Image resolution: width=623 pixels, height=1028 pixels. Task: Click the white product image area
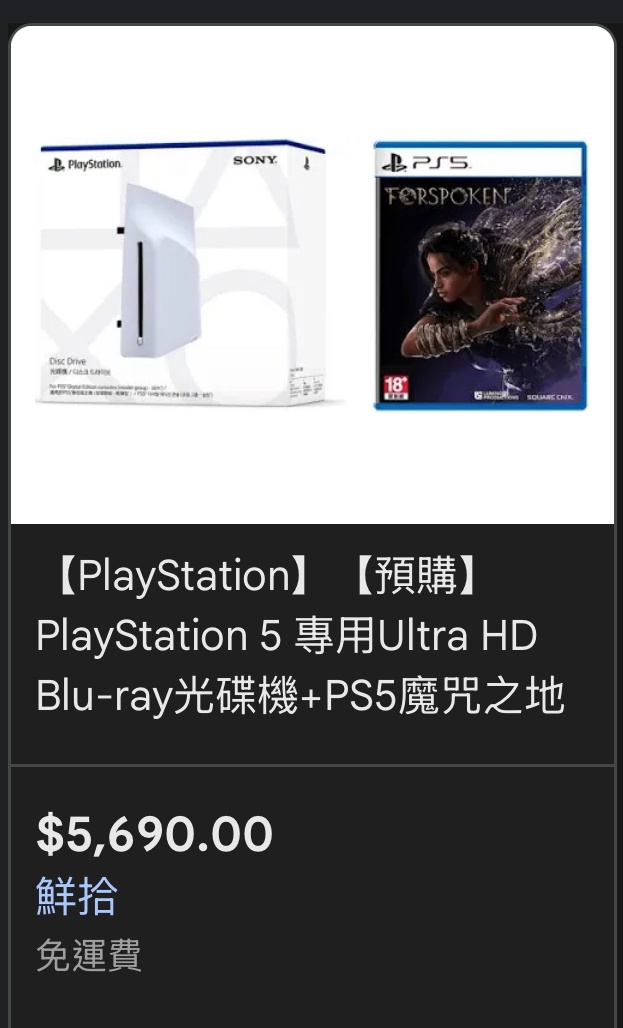[312, 275]
